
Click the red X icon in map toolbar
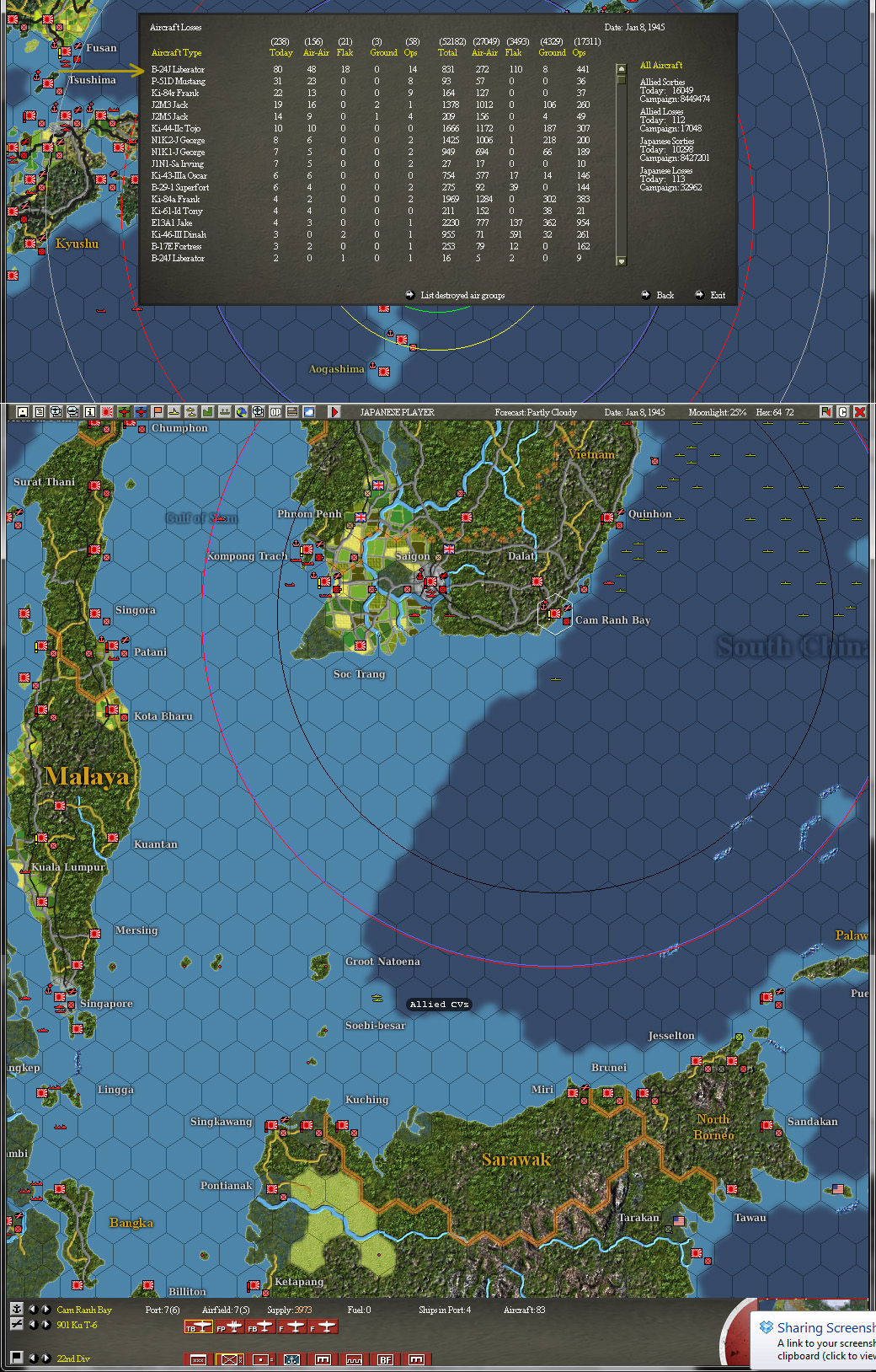pyautogui.click(x=860, y=412)
